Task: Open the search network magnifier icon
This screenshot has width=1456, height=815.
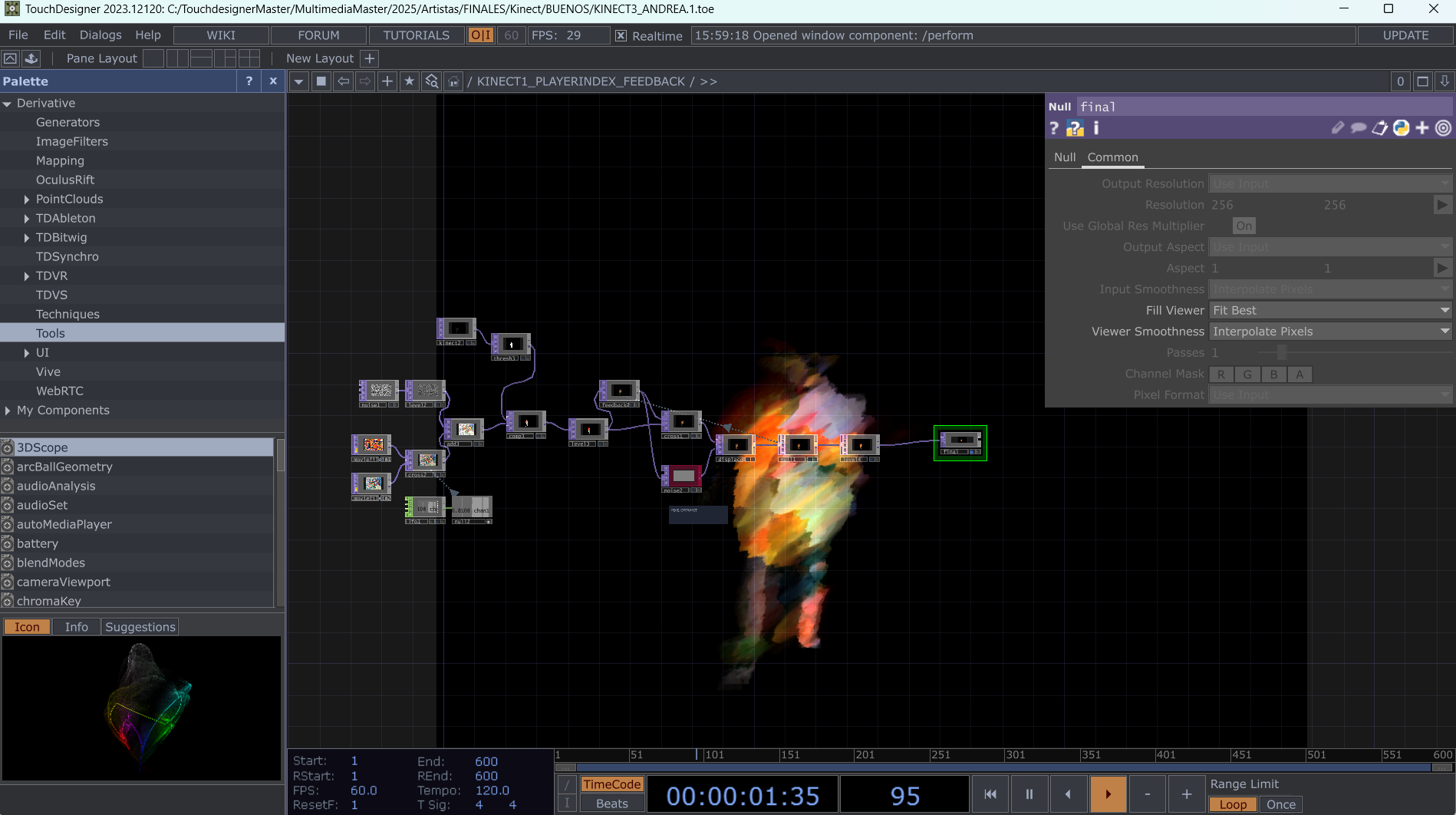Action: (432, 81)
